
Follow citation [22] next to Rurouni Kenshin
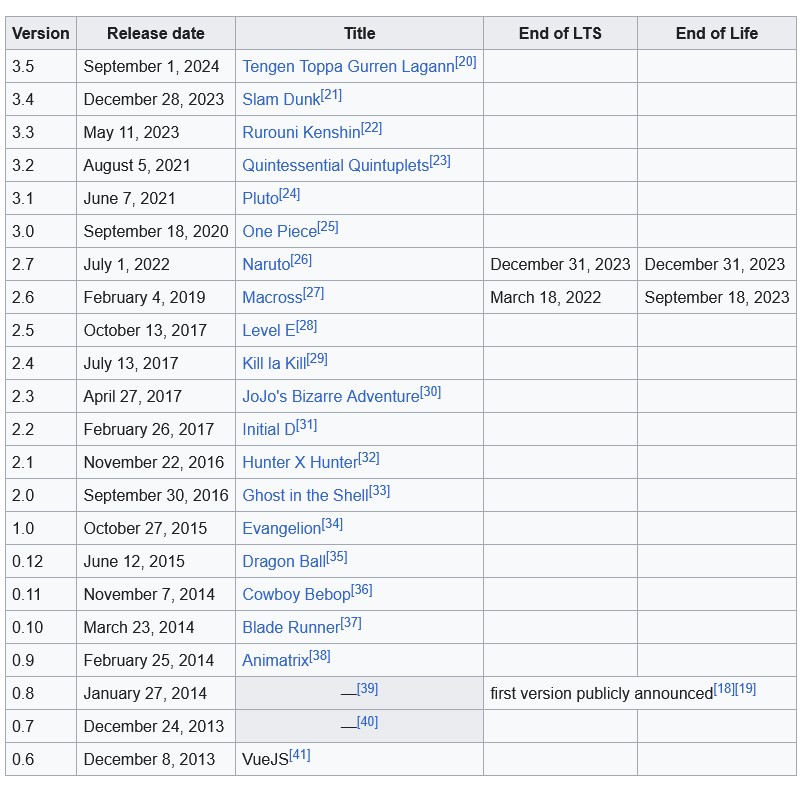371,128
